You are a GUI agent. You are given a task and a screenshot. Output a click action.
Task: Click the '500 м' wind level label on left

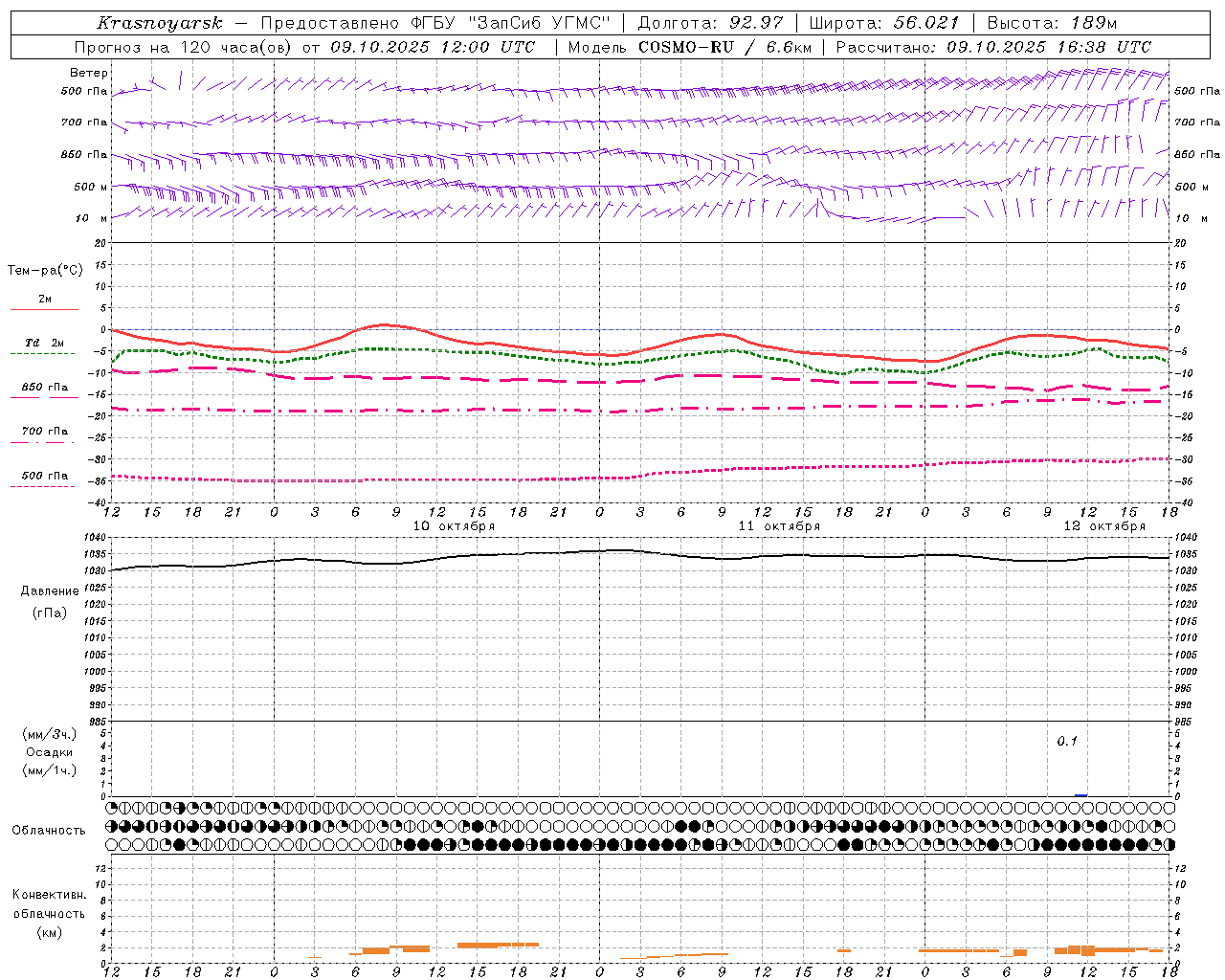coord(91,187)
